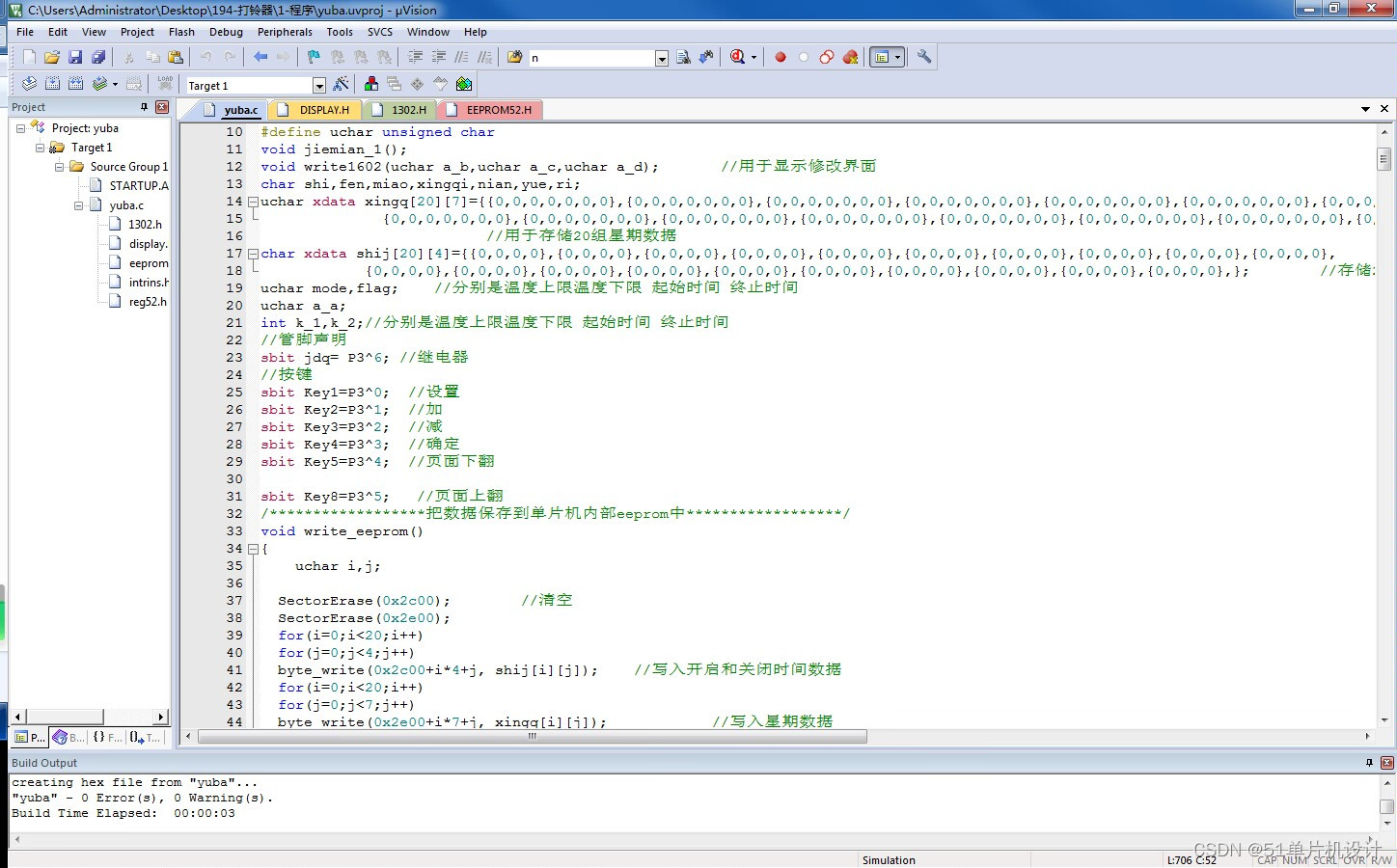Click the Project panel horizontal scrollbar thumb

(65, 717)
